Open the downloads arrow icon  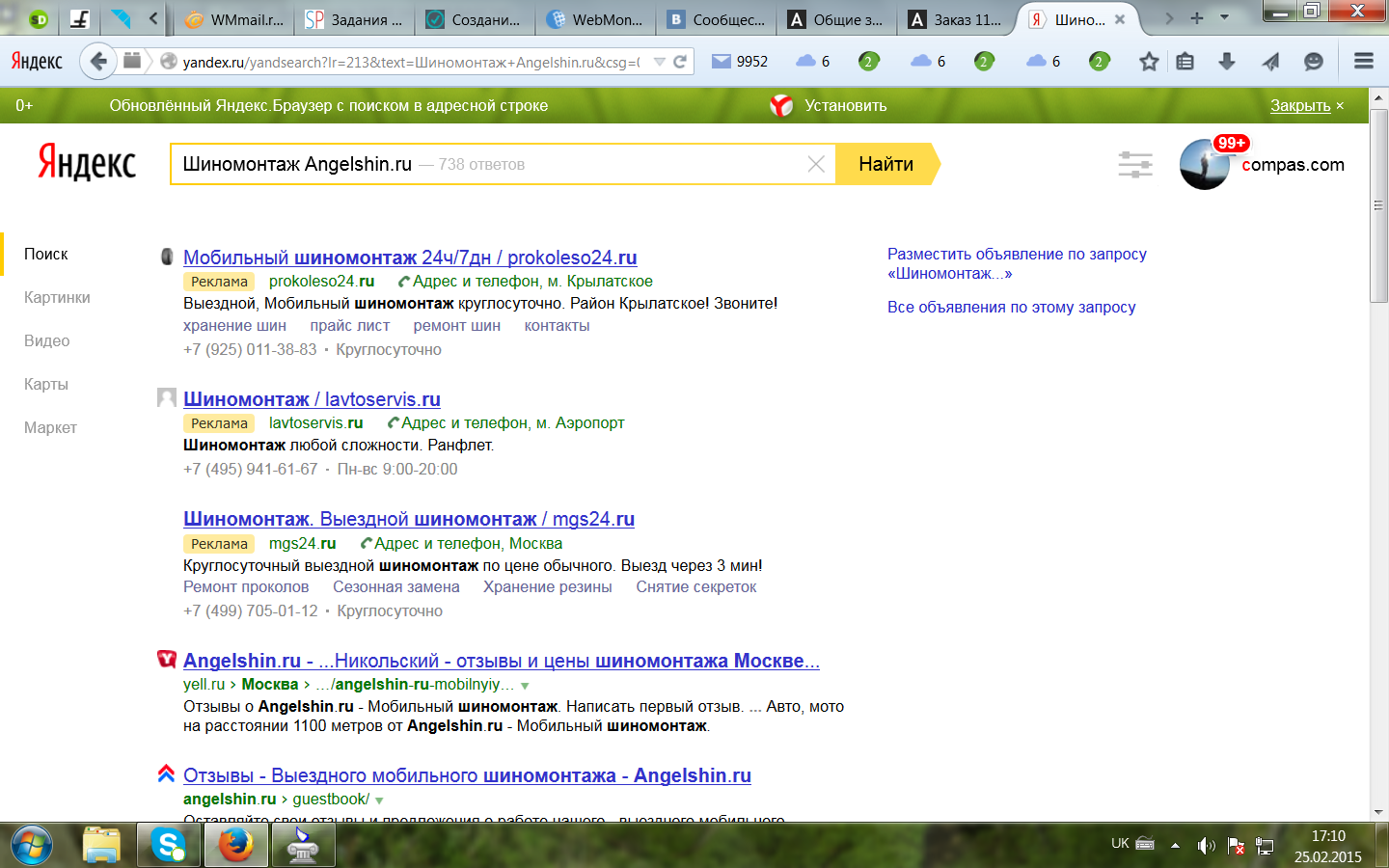pos(1227,62)
